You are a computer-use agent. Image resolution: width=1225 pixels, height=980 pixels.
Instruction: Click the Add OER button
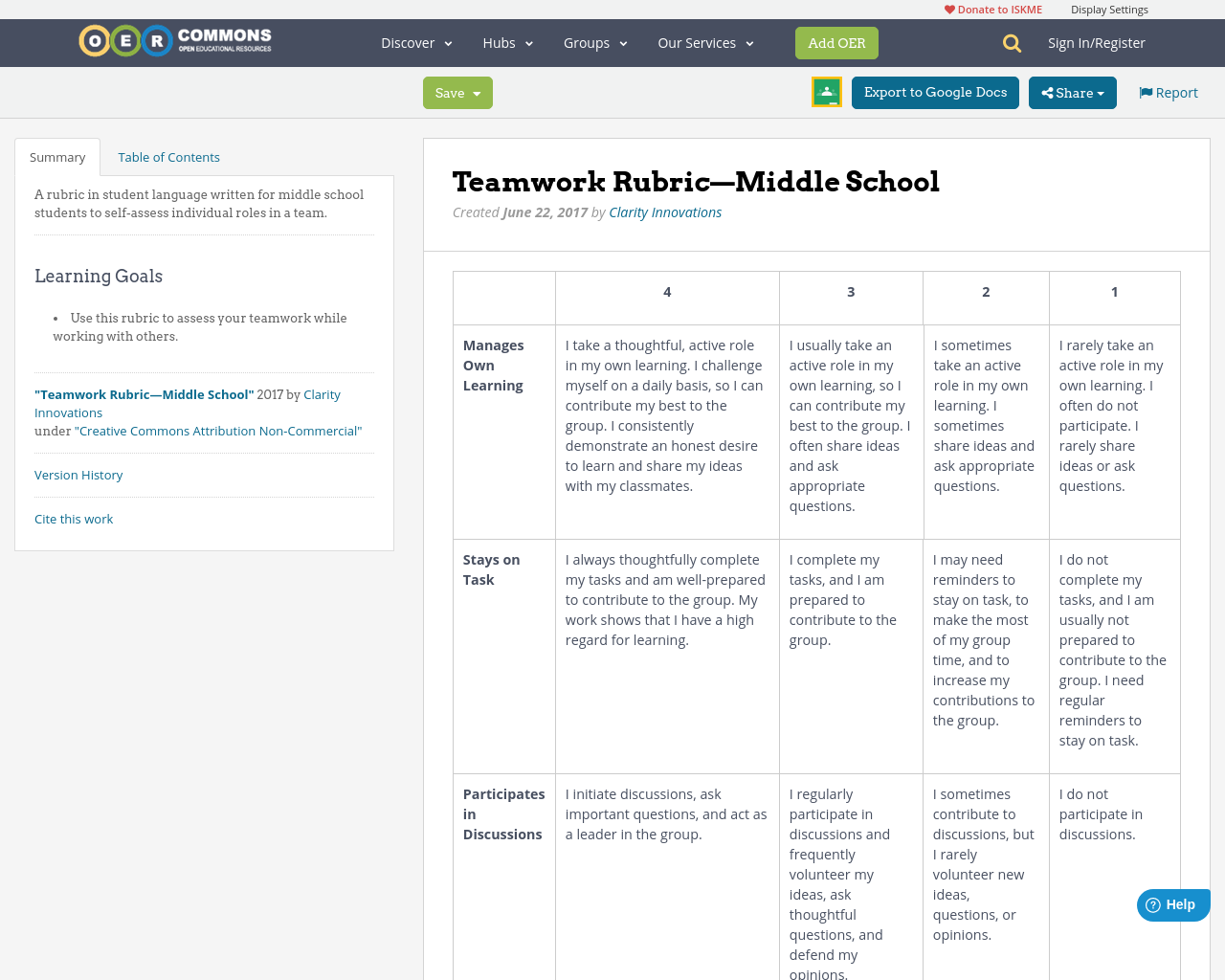tap(836, 42)
